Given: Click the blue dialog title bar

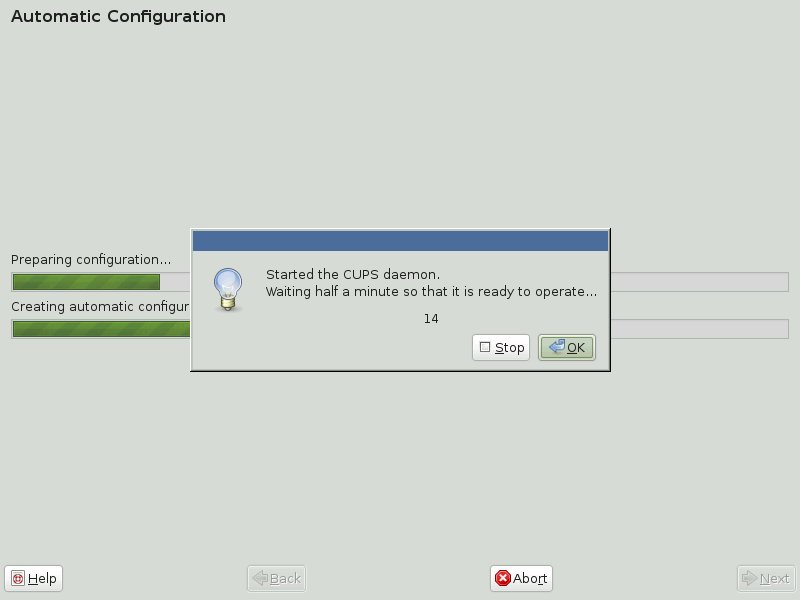Looking at the screenshot, I should click(401, 241).
